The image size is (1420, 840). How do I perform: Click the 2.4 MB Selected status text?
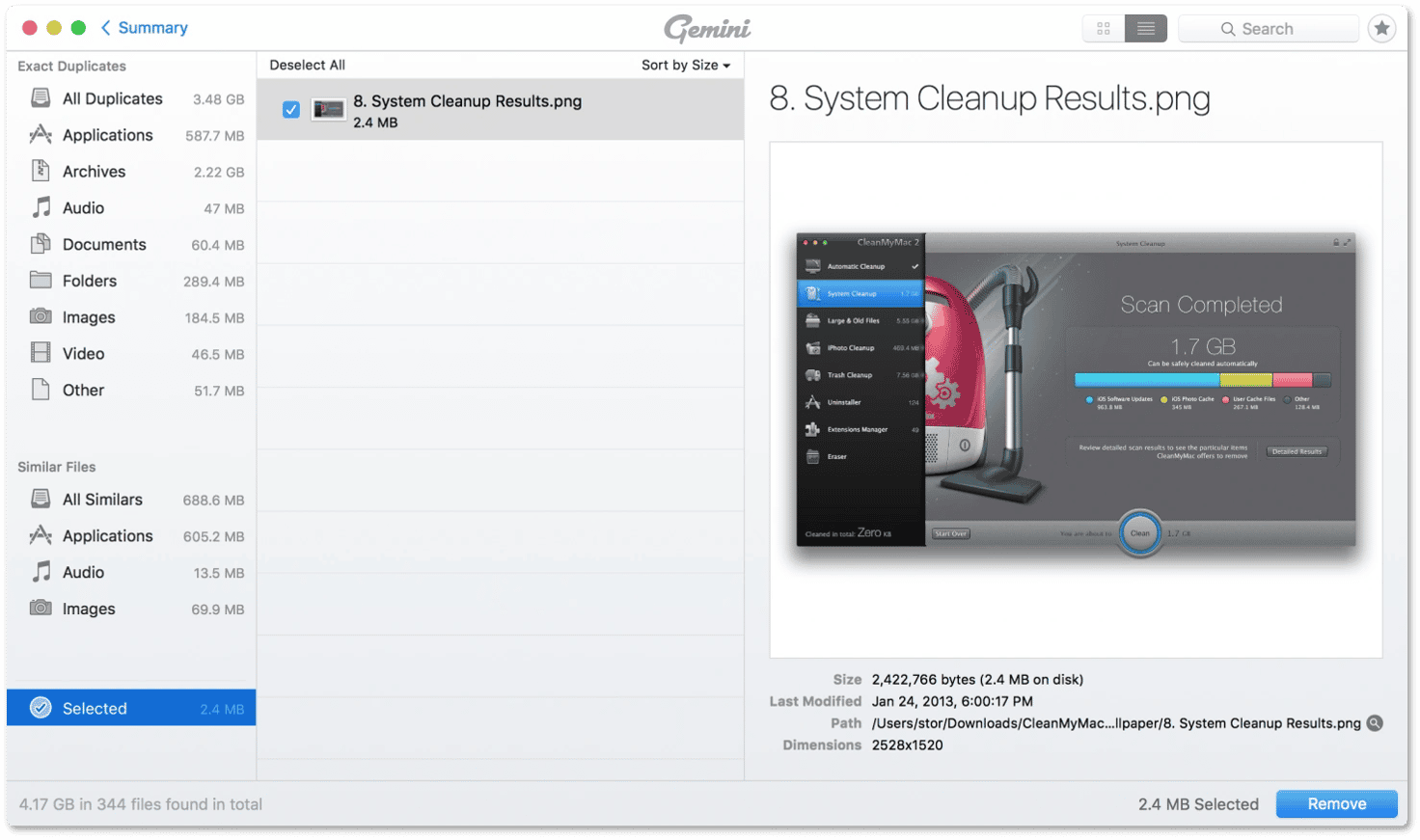tap(1198, 804)
